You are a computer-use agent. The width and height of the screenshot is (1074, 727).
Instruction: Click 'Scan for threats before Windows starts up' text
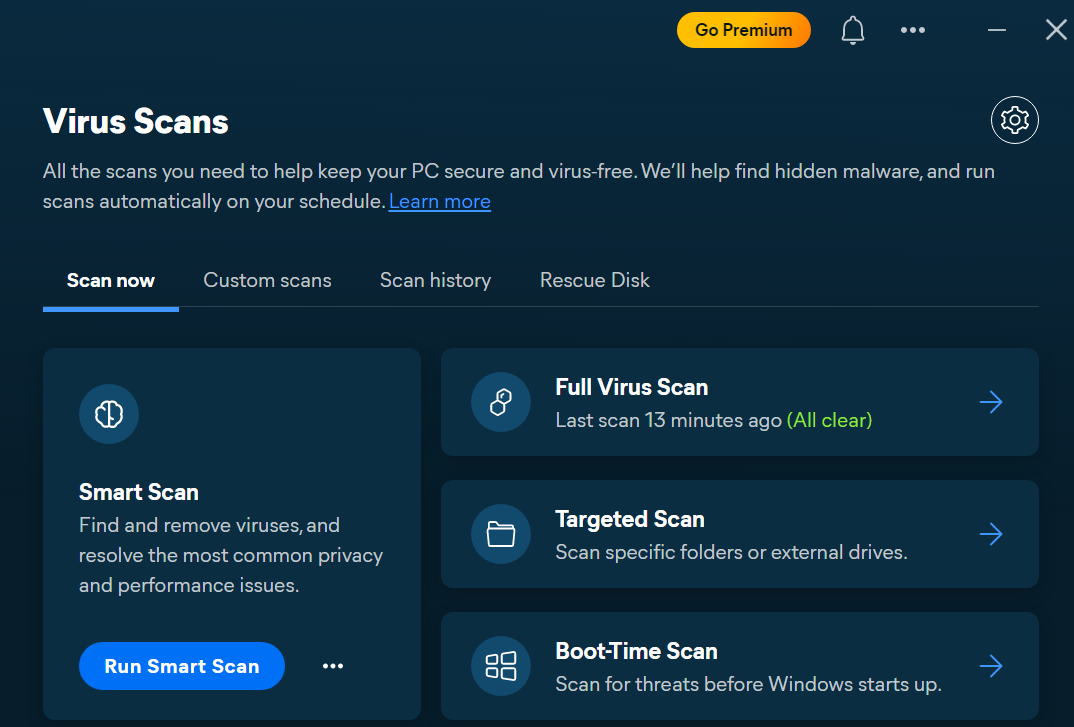(x=748, y=684)
